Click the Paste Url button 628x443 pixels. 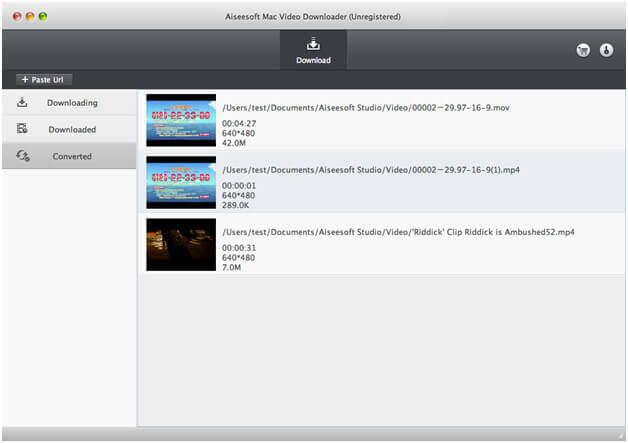coord(44,79)
